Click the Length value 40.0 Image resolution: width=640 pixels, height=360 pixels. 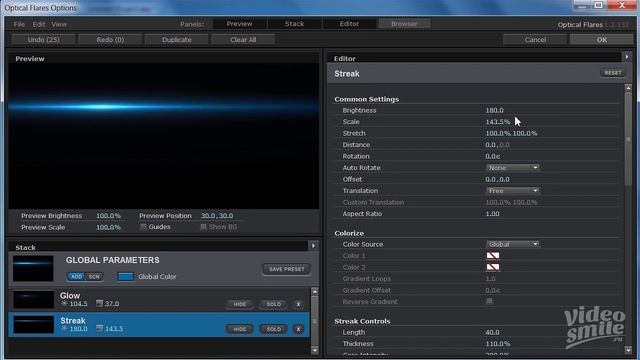coord(492,332)
